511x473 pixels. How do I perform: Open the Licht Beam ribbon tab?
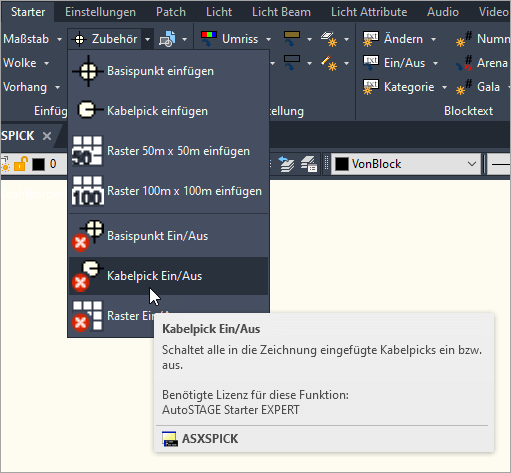(x=281, y=12)
